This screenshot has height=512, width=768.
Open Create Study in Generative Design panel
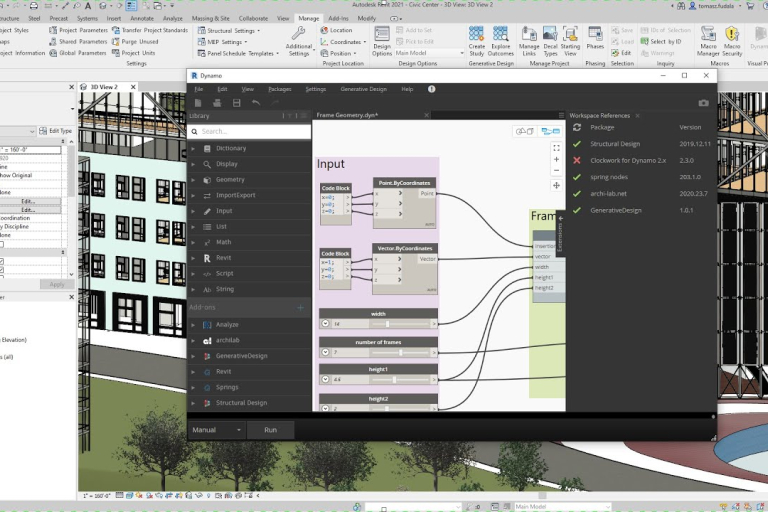point(476,41)
